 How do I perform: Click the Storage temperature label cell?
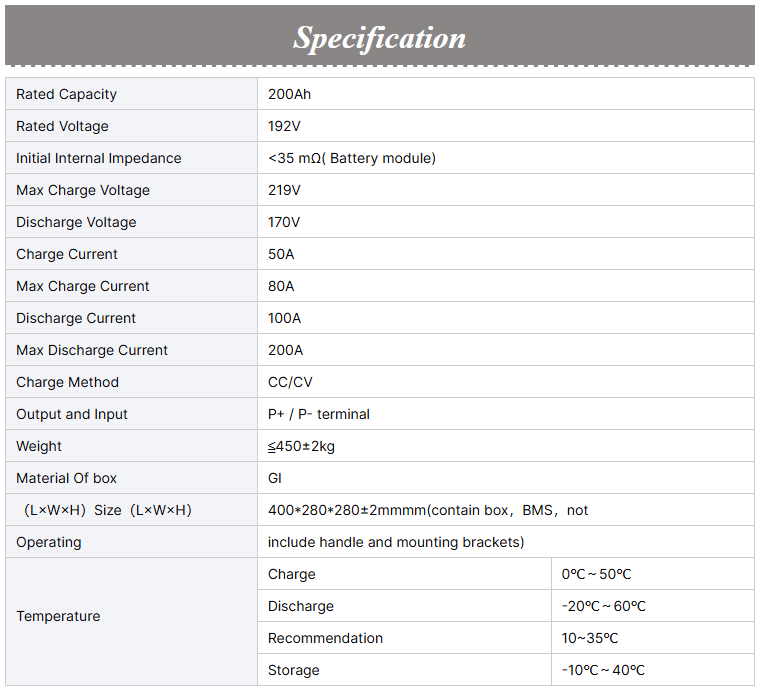point(294,670)
